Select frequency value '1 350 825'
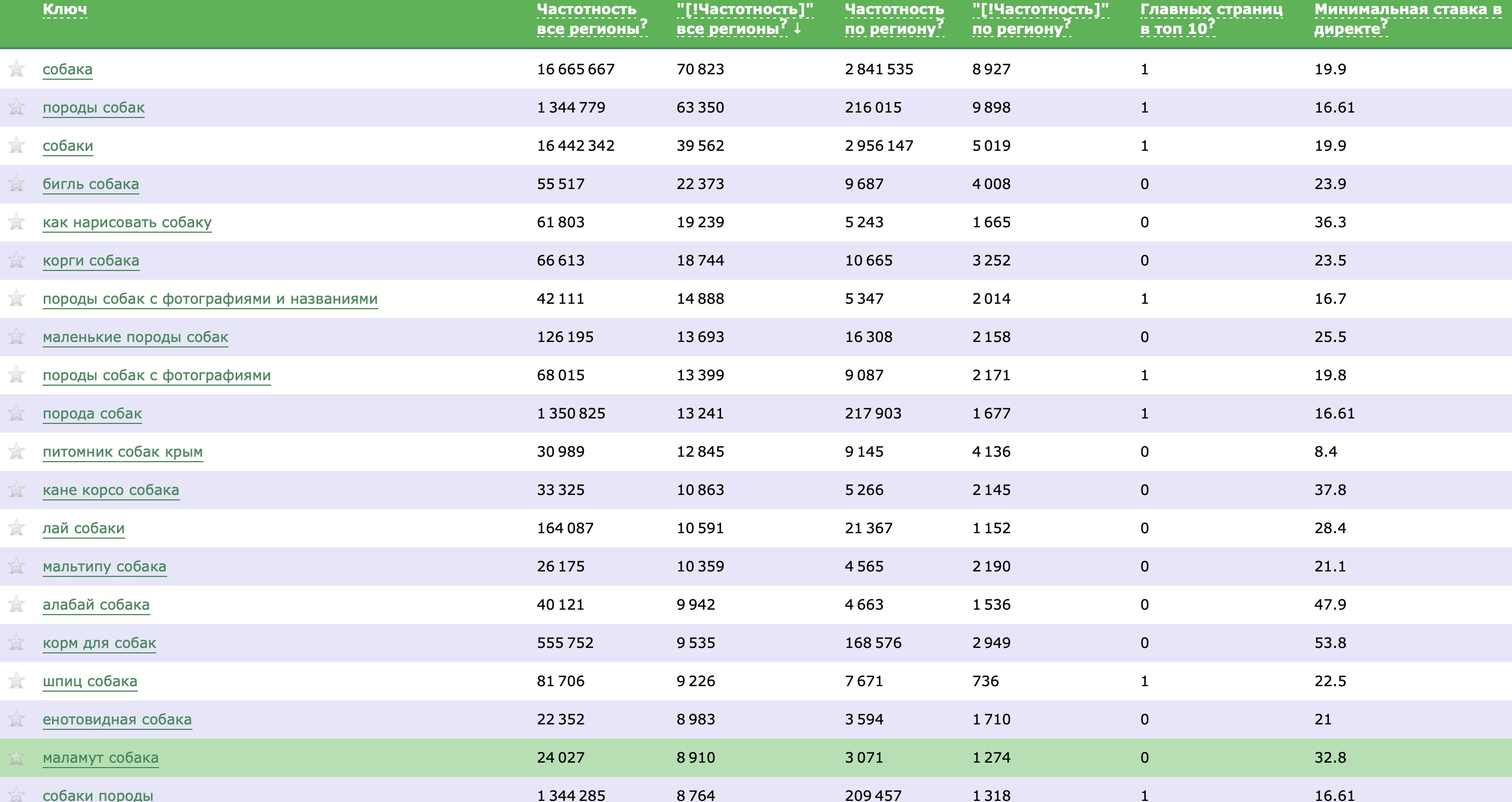 click(x=571, y=413)
